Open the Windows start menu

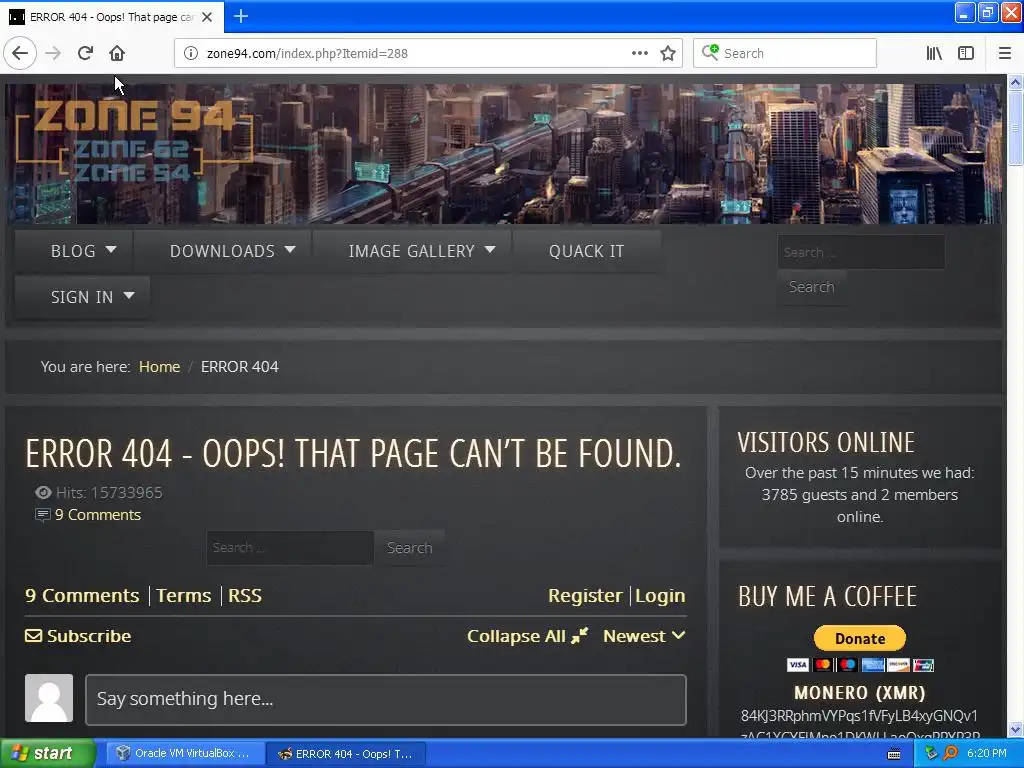click(47, 753)
